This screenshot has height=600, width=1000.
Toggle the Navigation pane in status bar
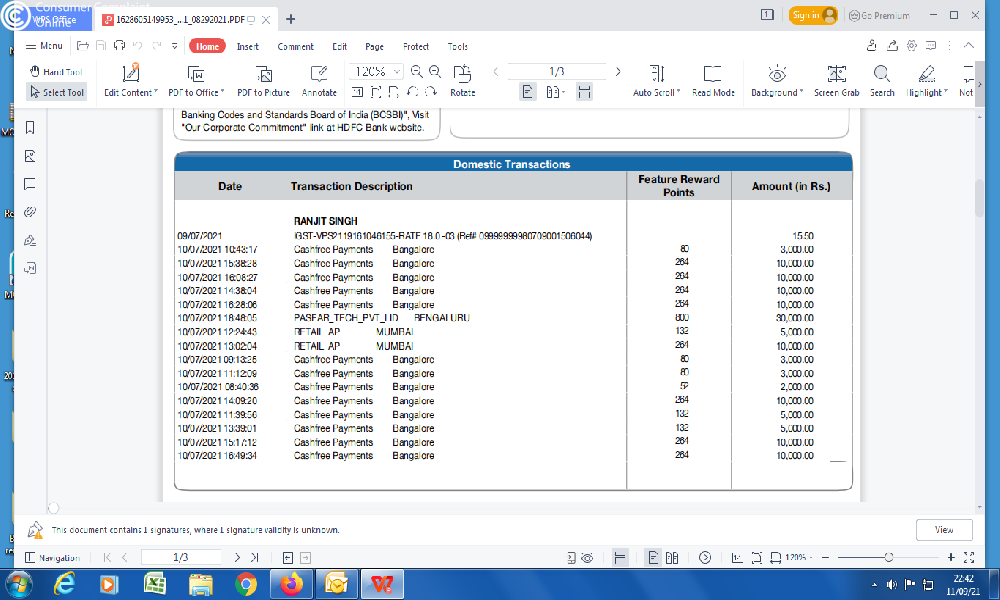[54, 557]
